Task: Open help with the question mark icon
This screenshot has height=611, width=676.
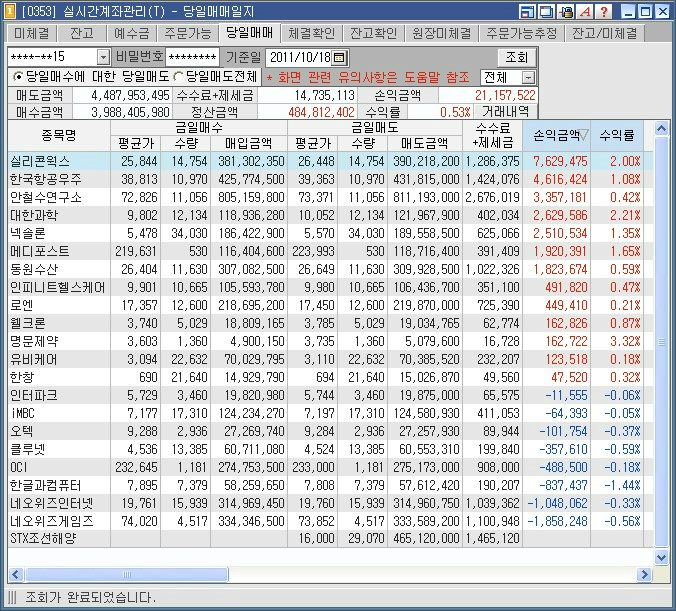Action: pos(603,12)
